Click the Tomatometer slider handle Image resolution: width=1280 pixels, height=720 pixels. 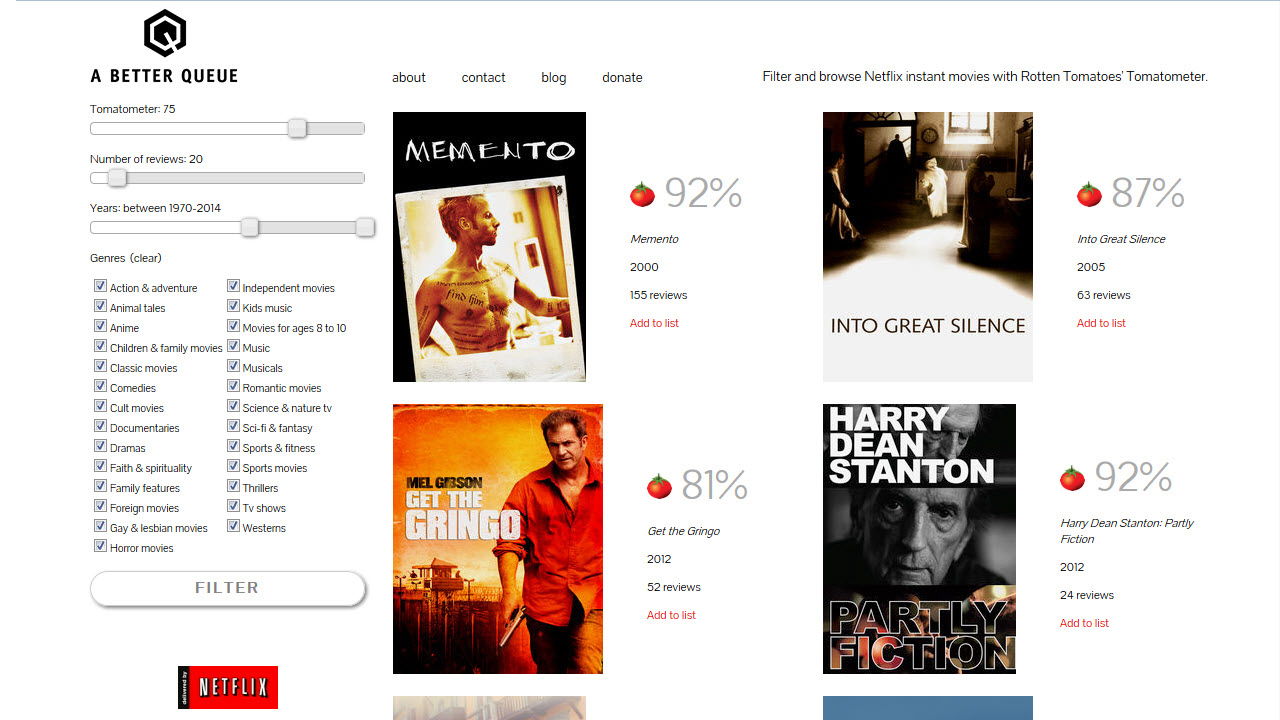tap(297, 128)
